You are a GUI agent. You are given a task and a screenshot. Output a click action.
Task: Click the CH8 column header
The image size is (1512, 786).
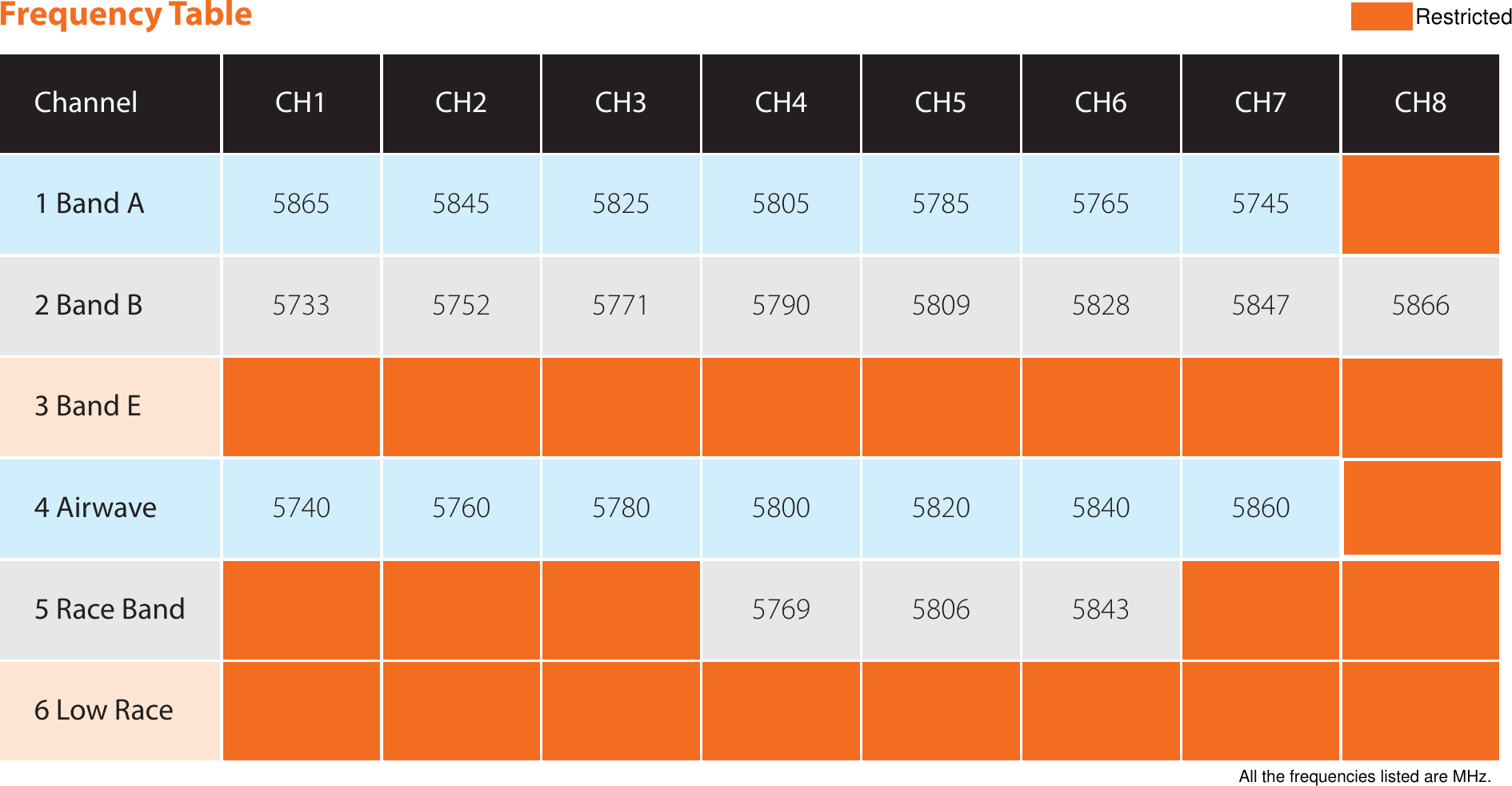[1420, 102]
